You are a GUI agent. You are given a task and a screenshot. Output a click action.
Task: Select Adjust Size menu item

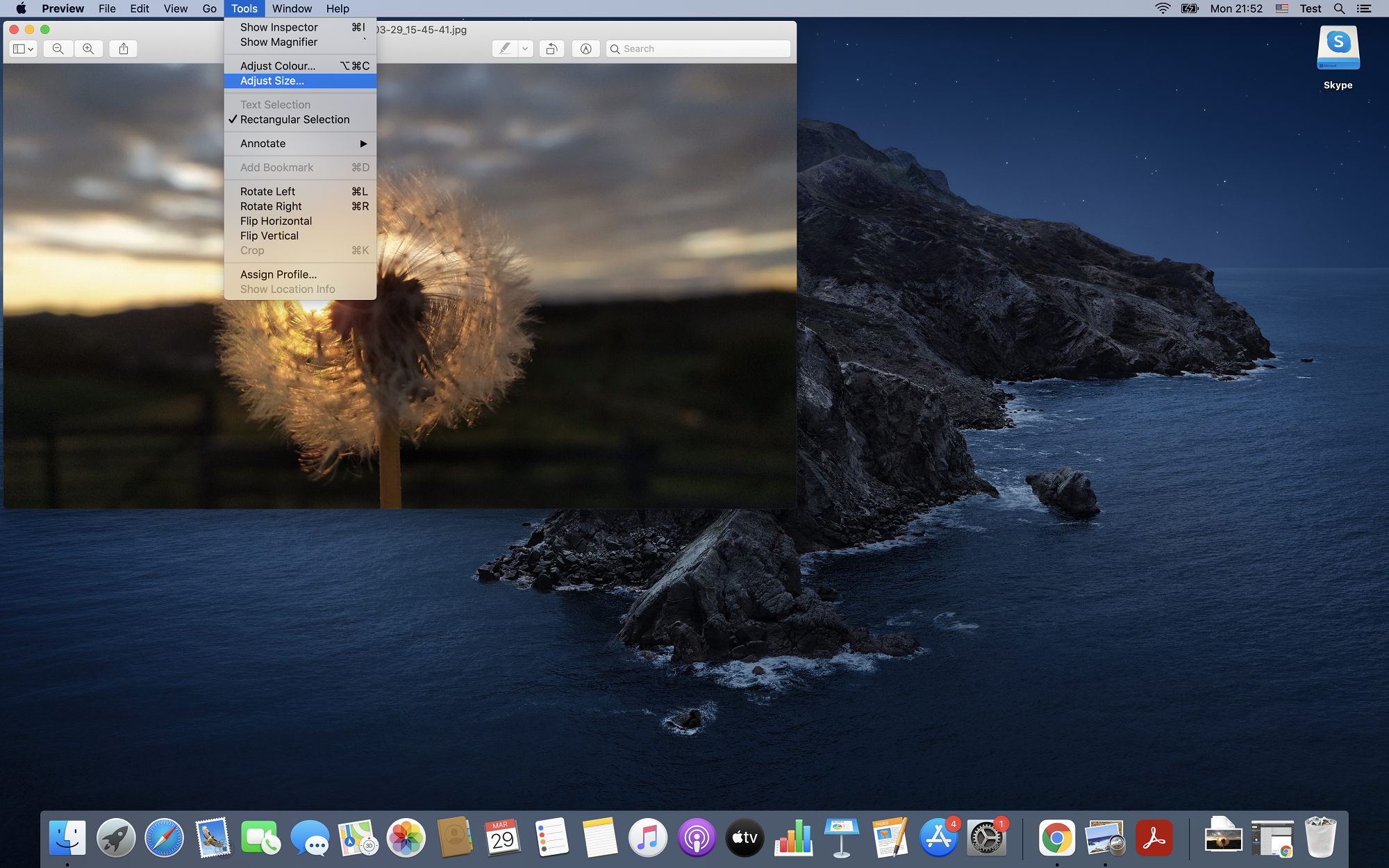pos(272,81)
